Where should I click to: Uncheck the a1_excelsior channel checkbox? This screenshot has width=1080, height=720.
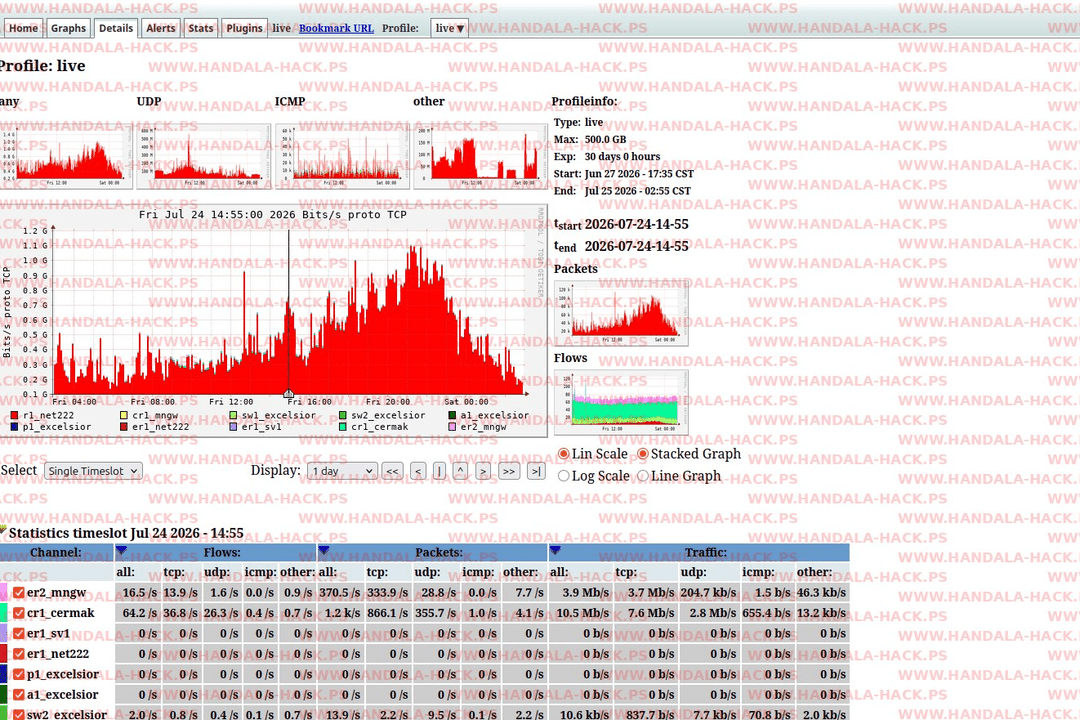(x=19, y=695)
